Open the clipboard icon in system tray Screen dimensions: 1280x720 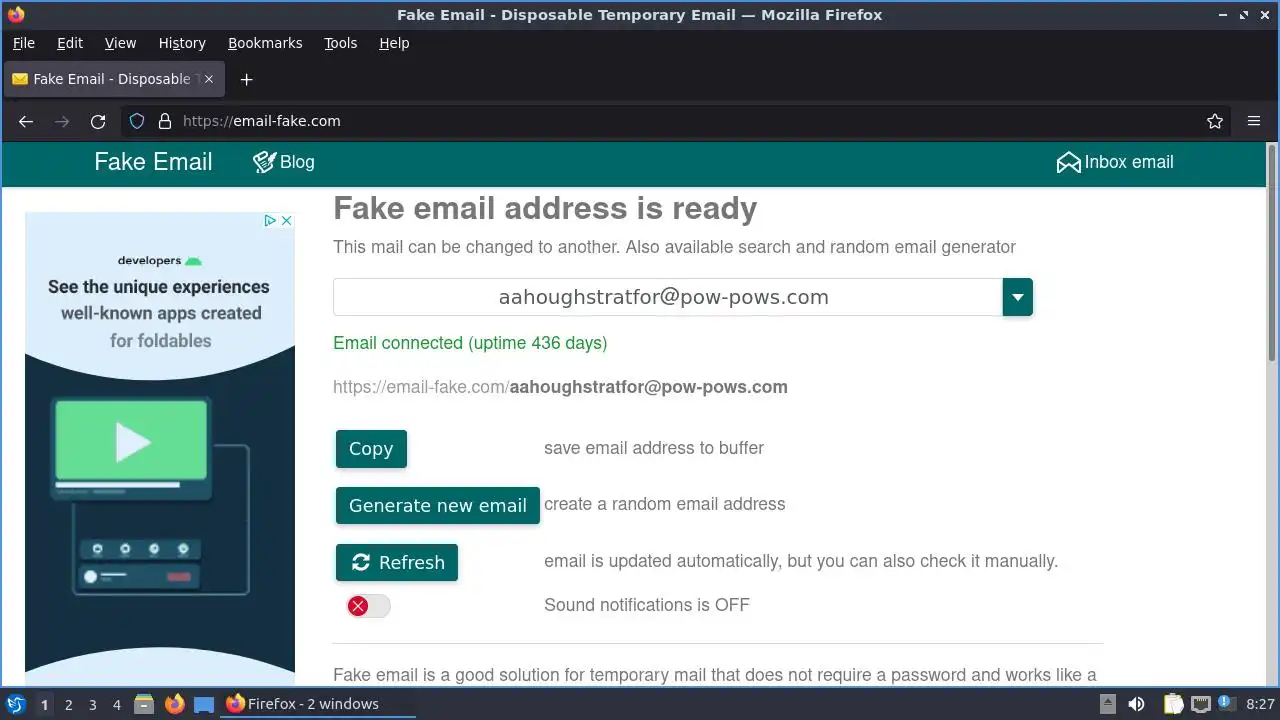click(1172, 704)
